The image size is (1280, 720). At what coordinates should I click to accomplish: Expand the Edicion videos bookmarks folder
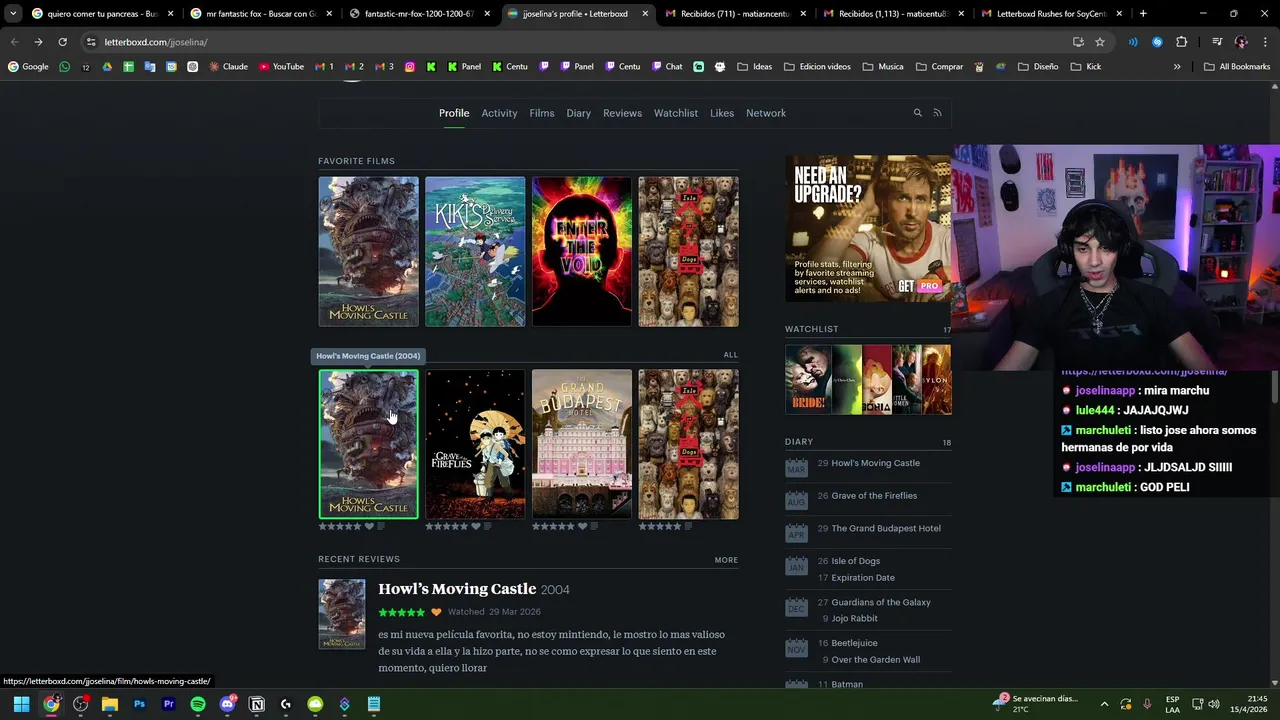pyautogui.click(x=817, y=67)
